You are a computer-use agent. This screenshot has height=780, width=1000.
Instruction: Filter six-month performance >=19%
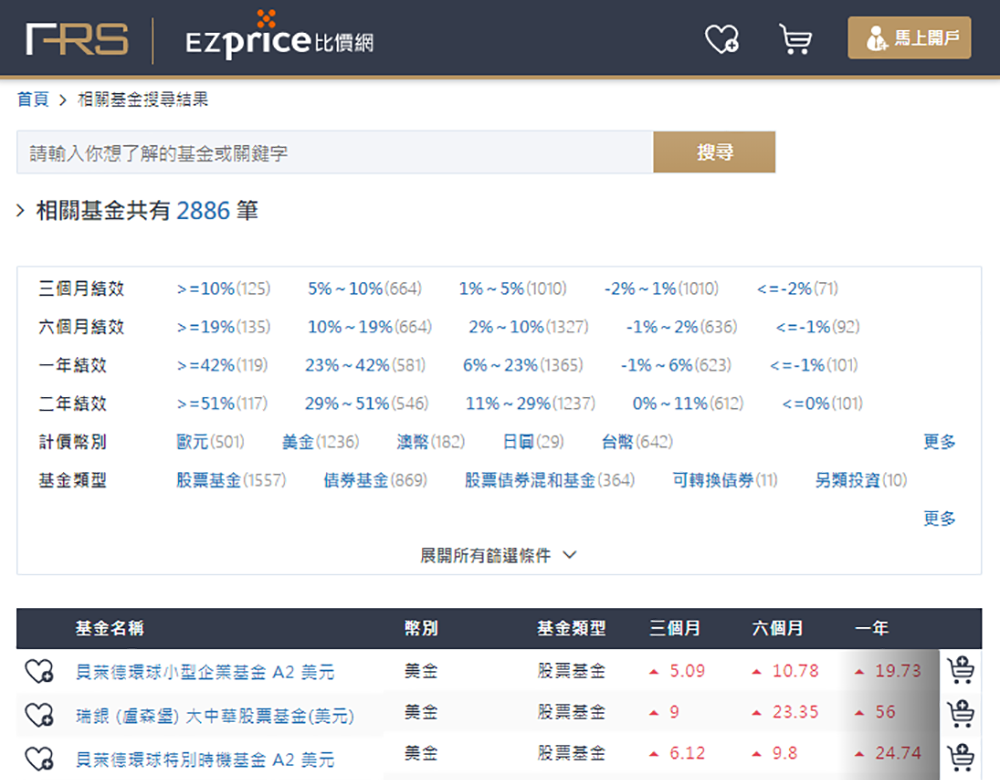point(223,327)
